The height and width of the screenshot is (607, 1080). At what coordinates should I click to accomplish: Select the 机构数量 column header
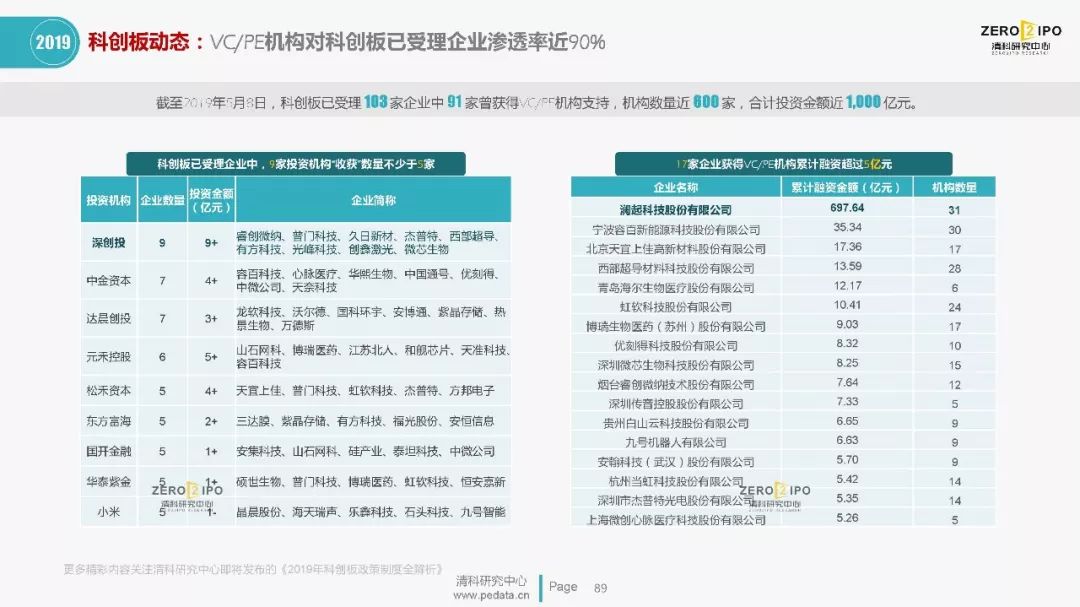tap(955, 187)
